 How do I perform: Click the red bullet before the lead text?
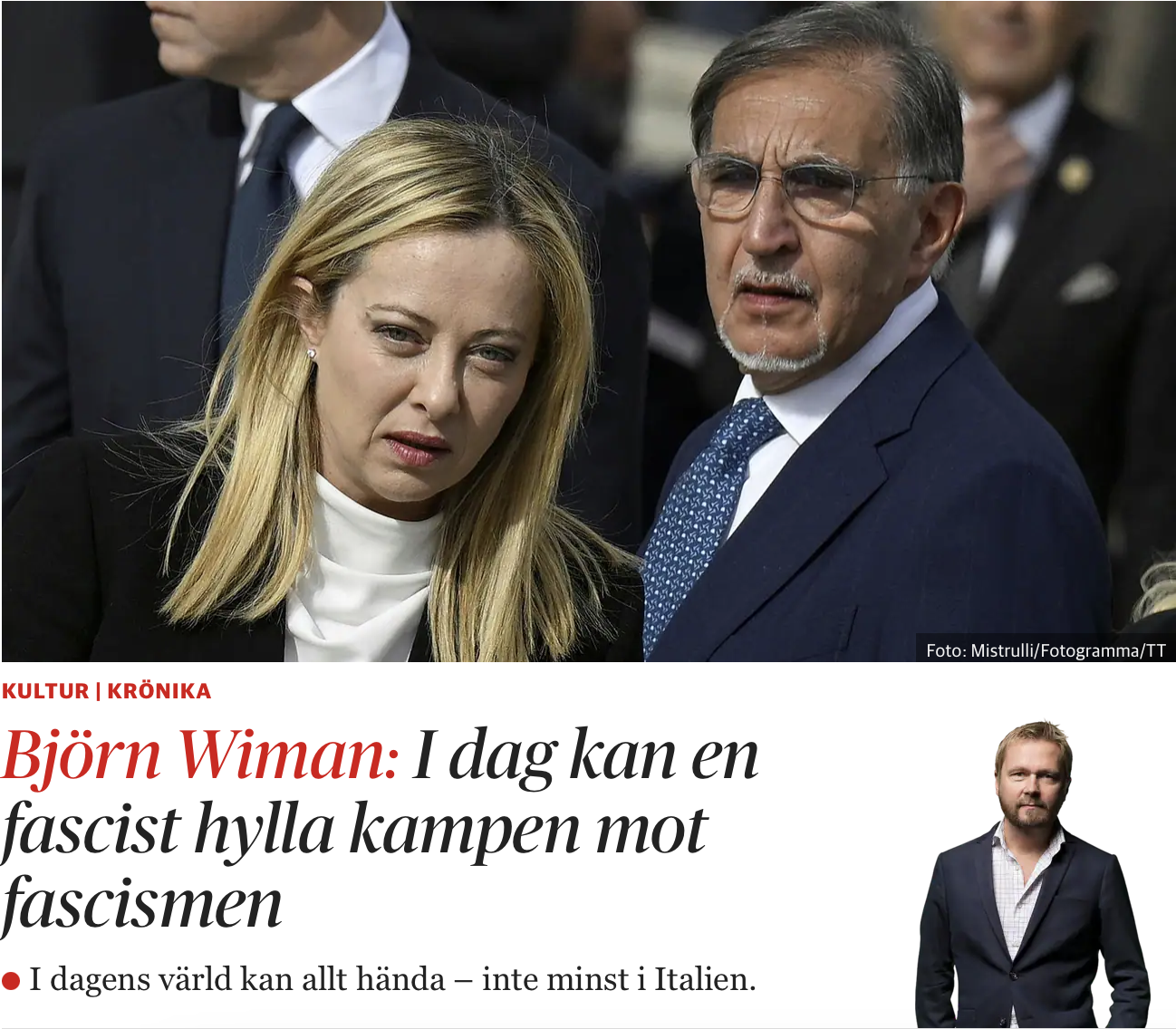(11, 981)
